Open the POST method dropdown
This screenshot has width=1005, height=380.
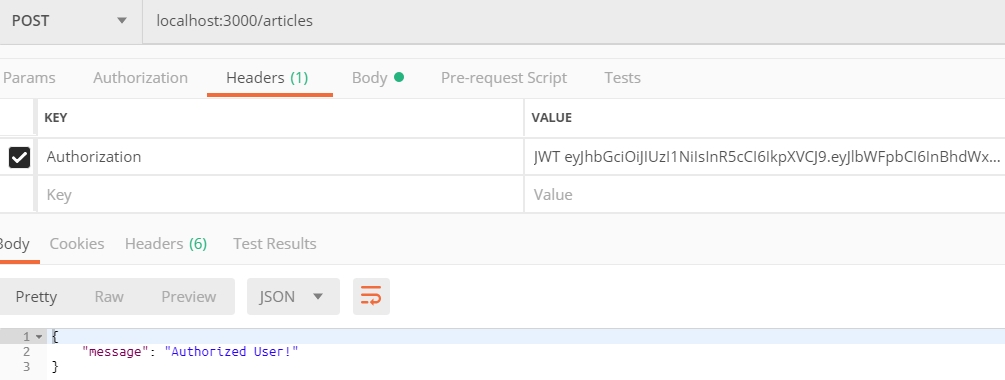71,21
